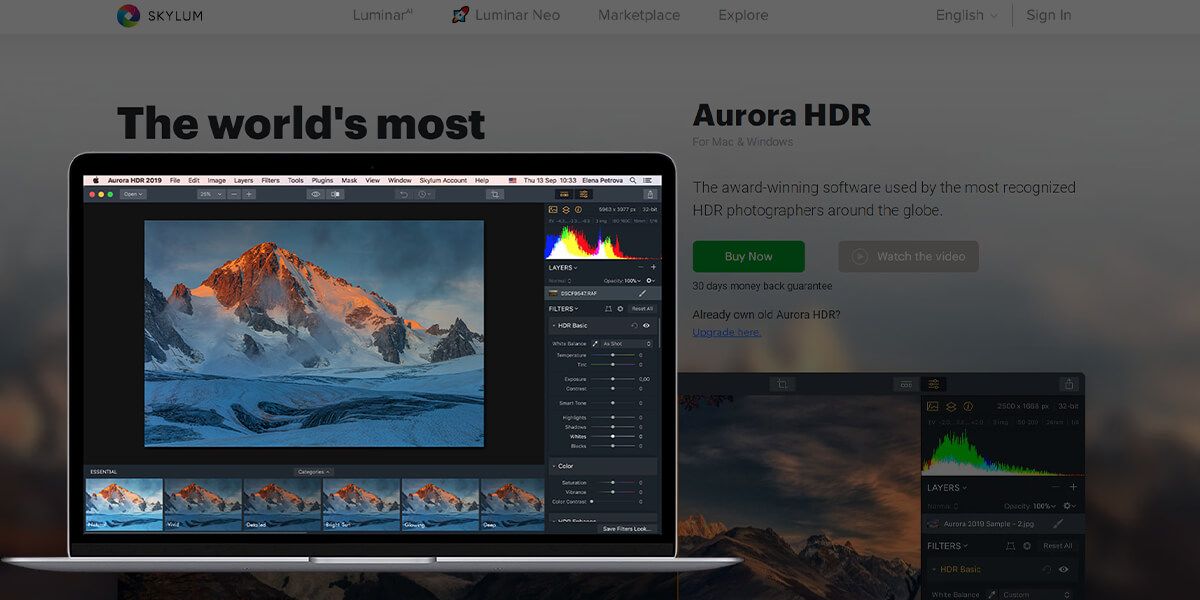
Task: Toggle the filters side panel on the laptop
Action: 584,194
